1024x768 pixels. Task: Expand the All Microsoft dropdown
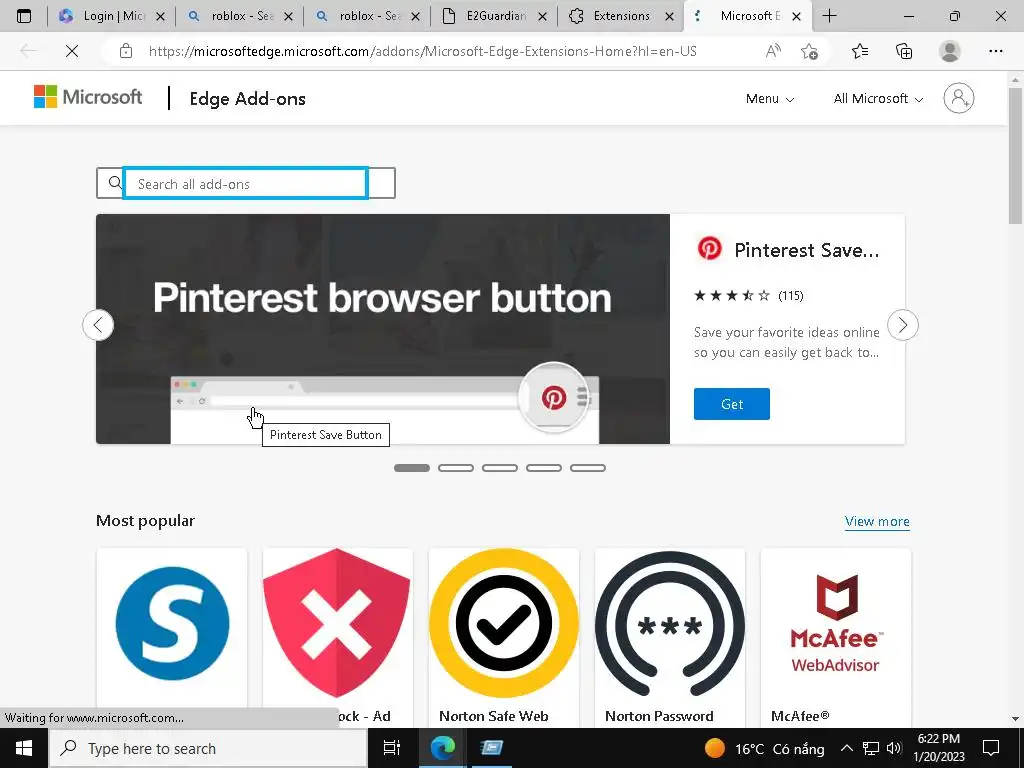[878, 99]
